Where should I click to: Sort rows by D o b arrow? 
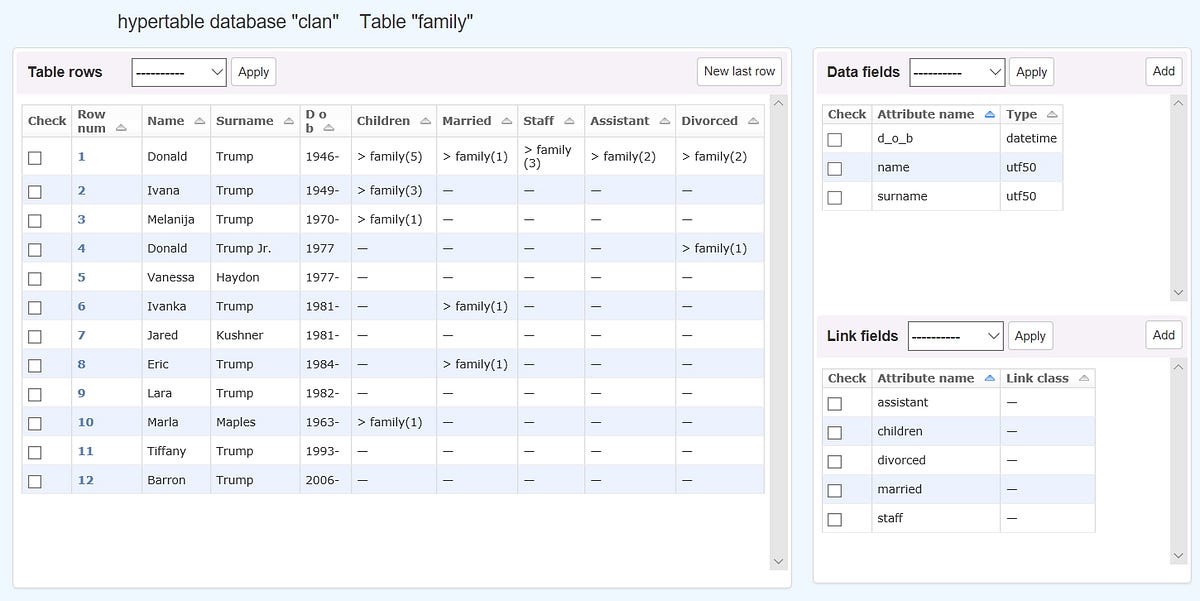point(329,128)
